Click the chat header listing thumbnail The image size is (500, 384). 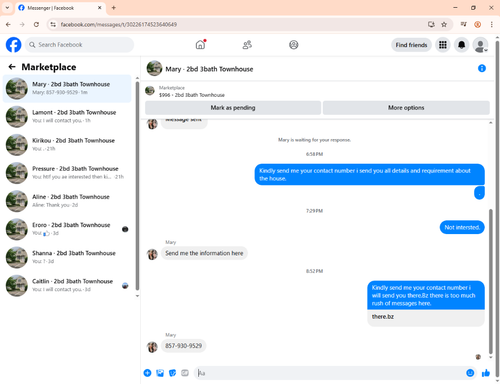pyautogui.click(x=154, y=68)
